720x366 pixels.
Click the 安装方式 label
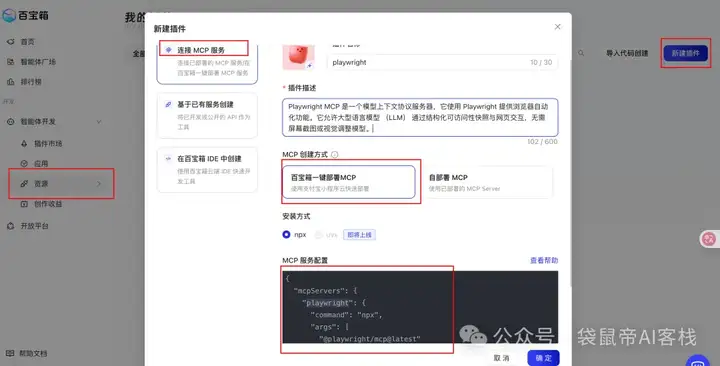[296, 216]
